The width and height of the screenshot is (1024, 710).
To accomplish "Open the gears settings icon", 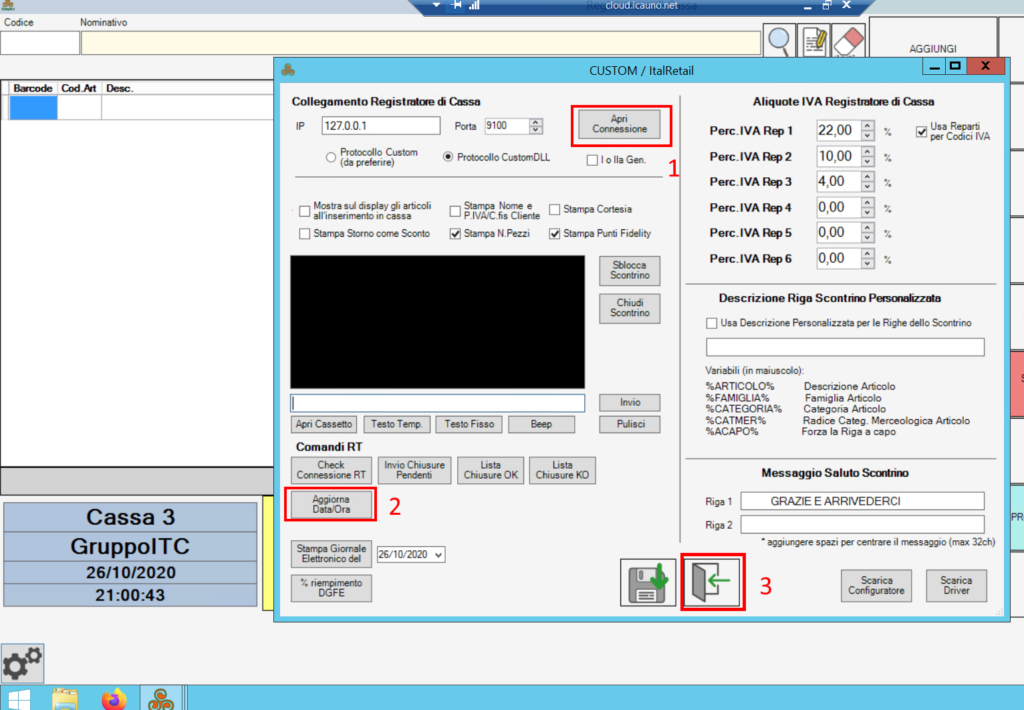I will tap(22, 664).
